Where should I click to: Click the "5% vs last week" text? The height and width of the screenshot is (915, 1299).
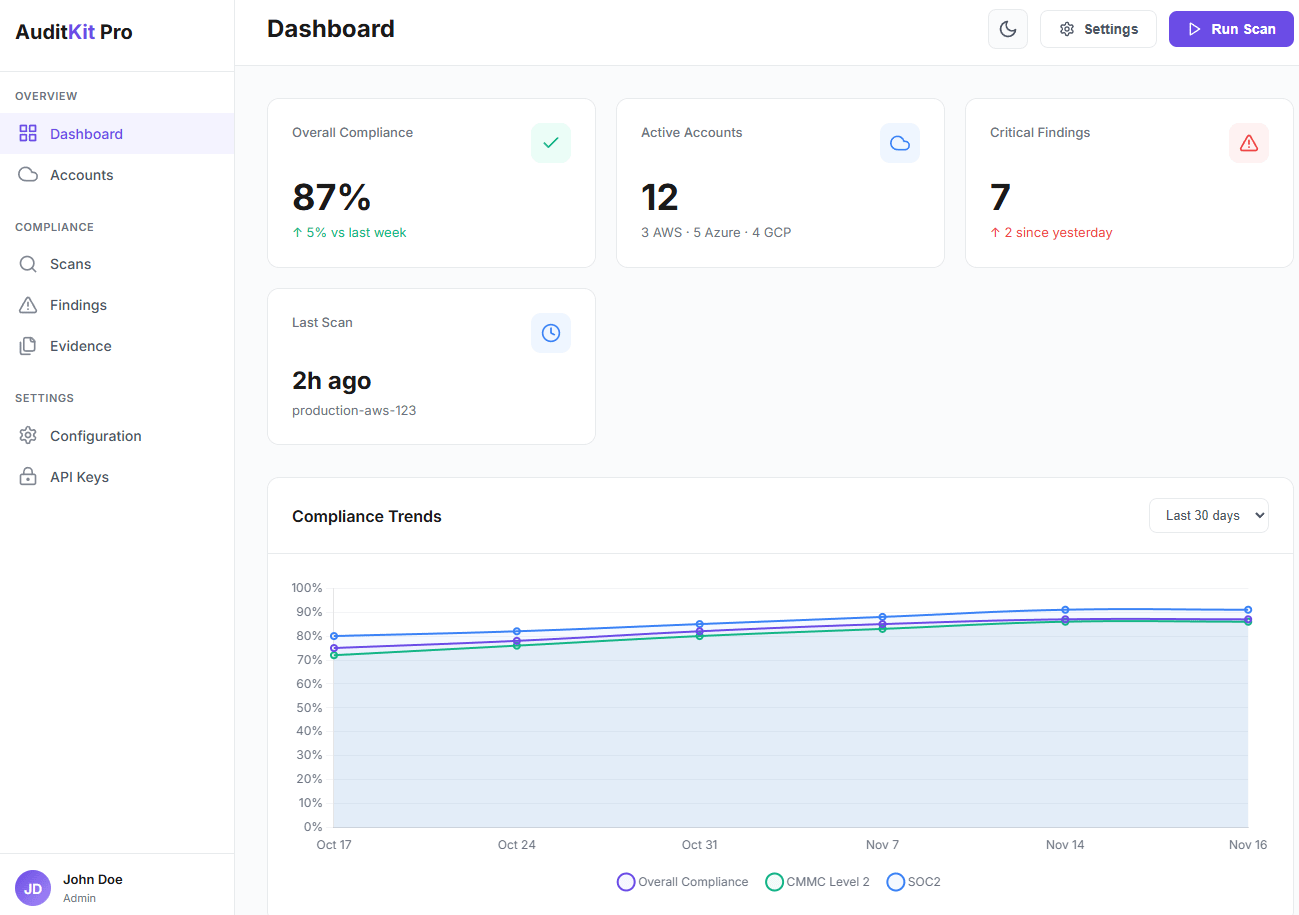point(349,232)
